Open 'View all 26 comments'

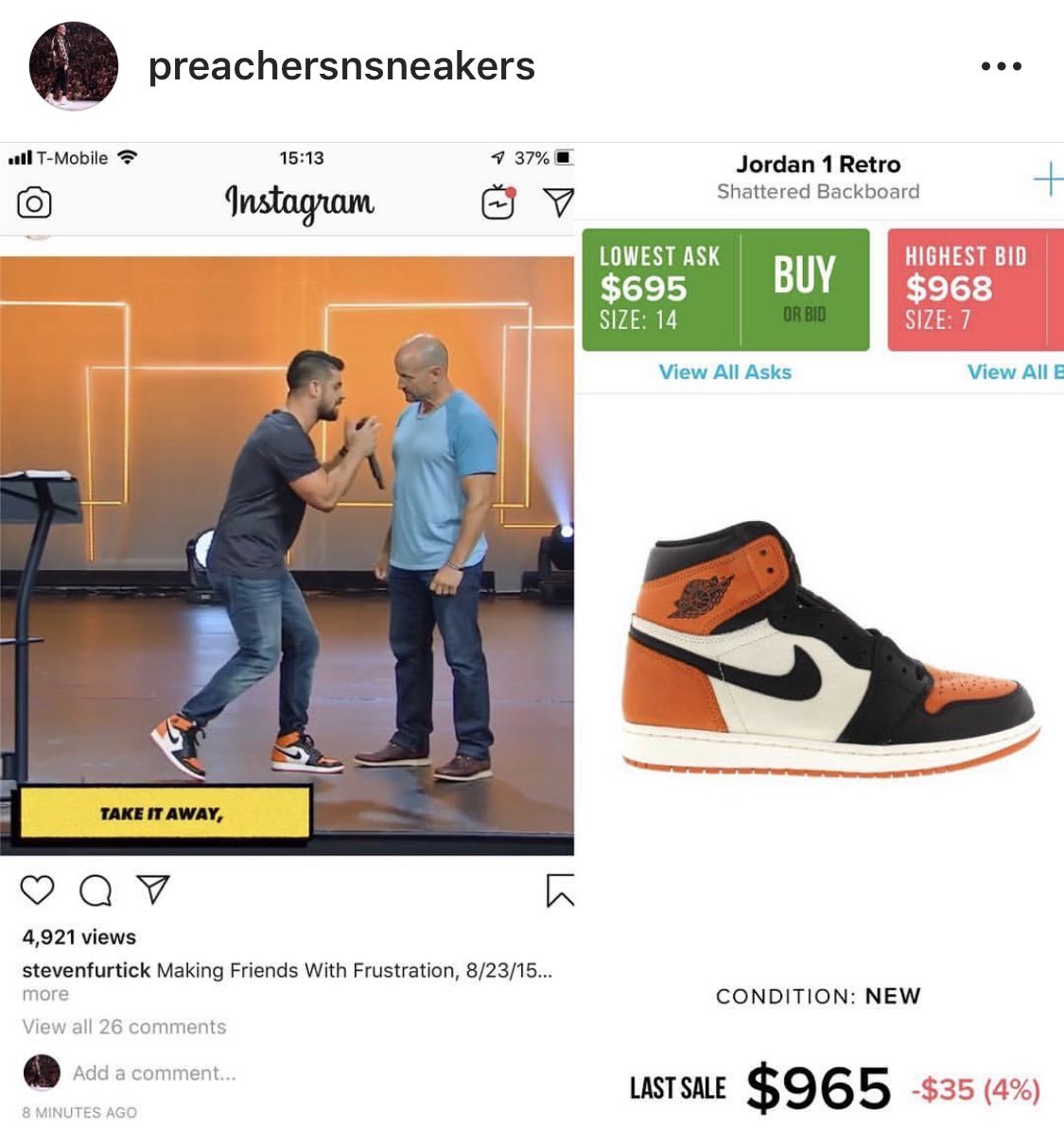pos(124,1027)
